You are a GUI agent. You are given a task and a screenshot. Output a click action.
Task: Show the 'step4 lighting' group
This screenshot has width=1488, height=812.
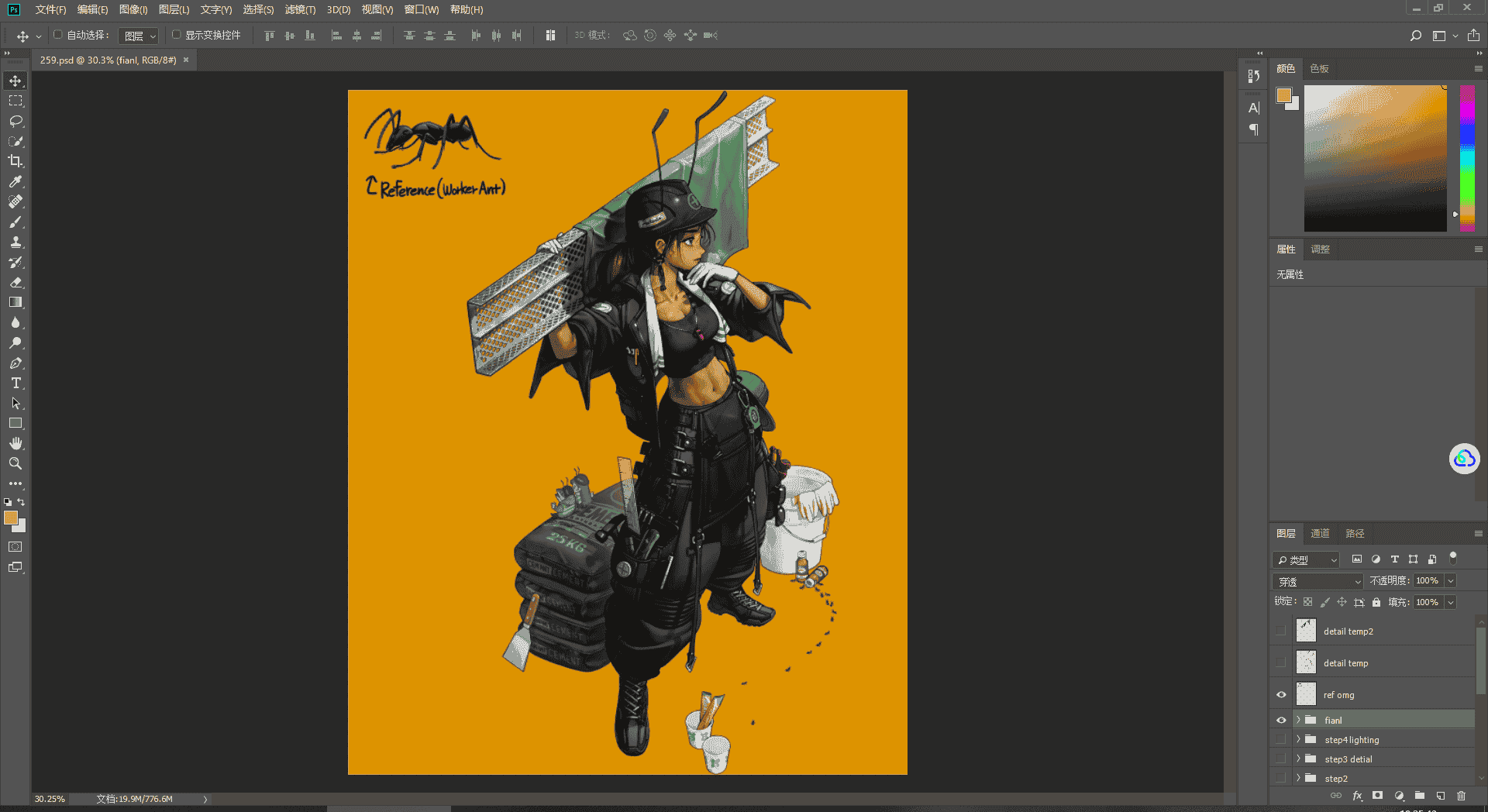pos(1281,739)
